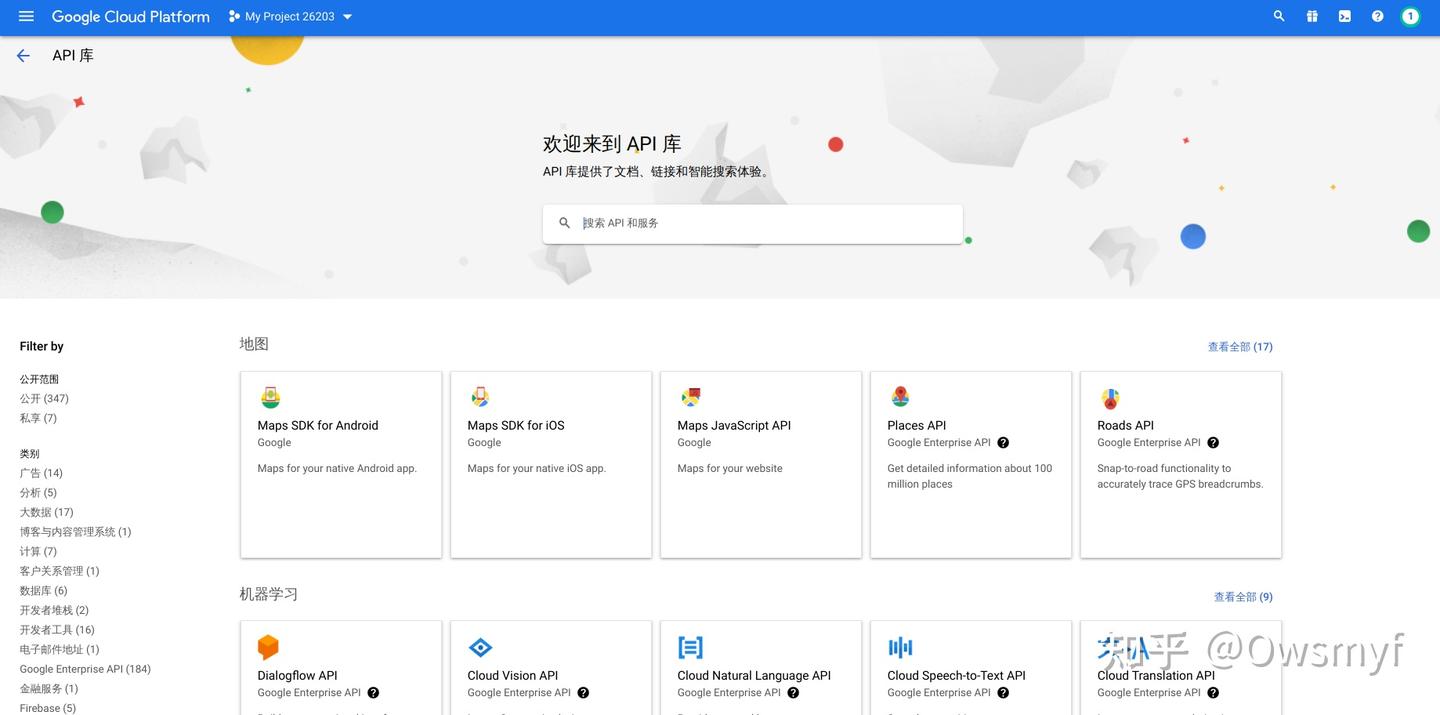Screen dimensions: 1440x715
Task: Select the Cloud Vision API icon
Action: point(480,646)
